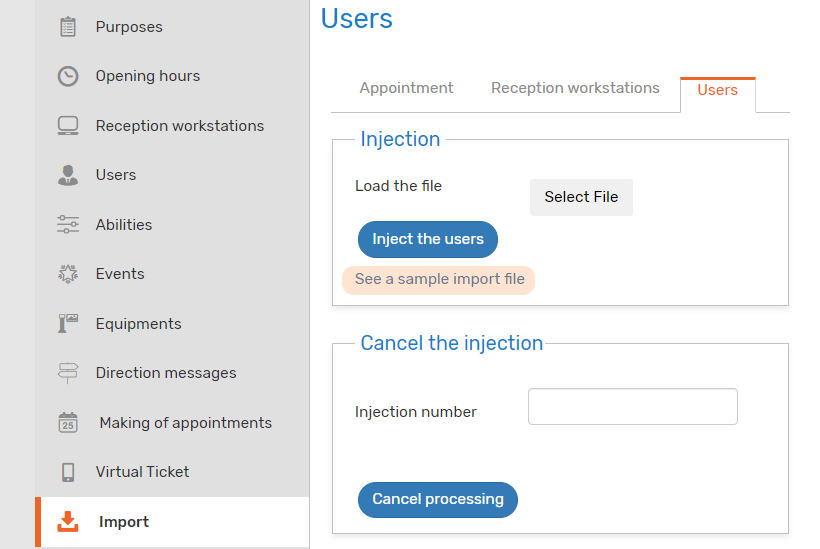The height and width of the screenshot is (549, 820).
Task: Click the Direction messages signpost icon
Action: click(x=67, y=373)
